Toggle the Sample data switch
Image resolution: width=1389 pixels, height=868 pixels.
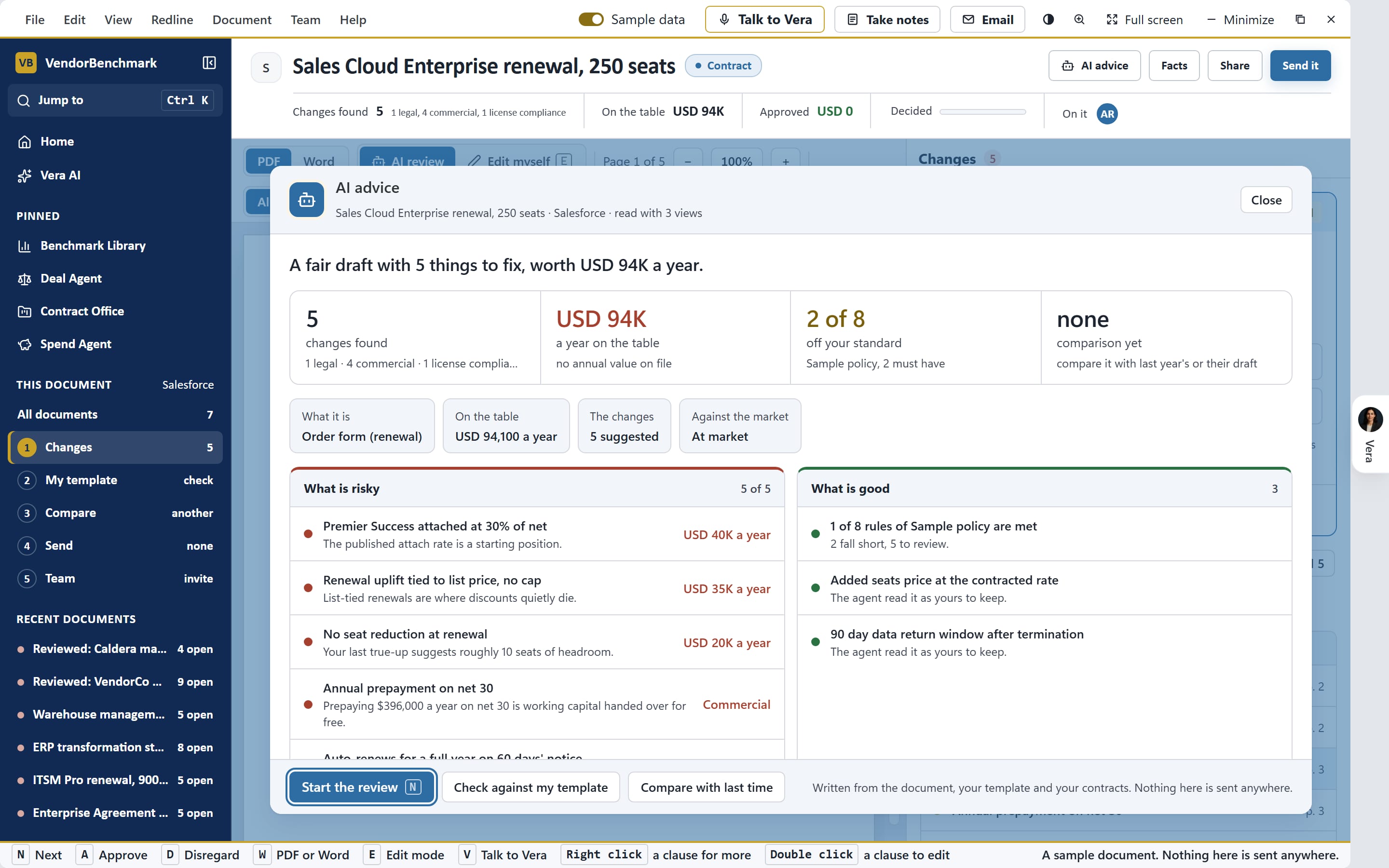point(591,19)
